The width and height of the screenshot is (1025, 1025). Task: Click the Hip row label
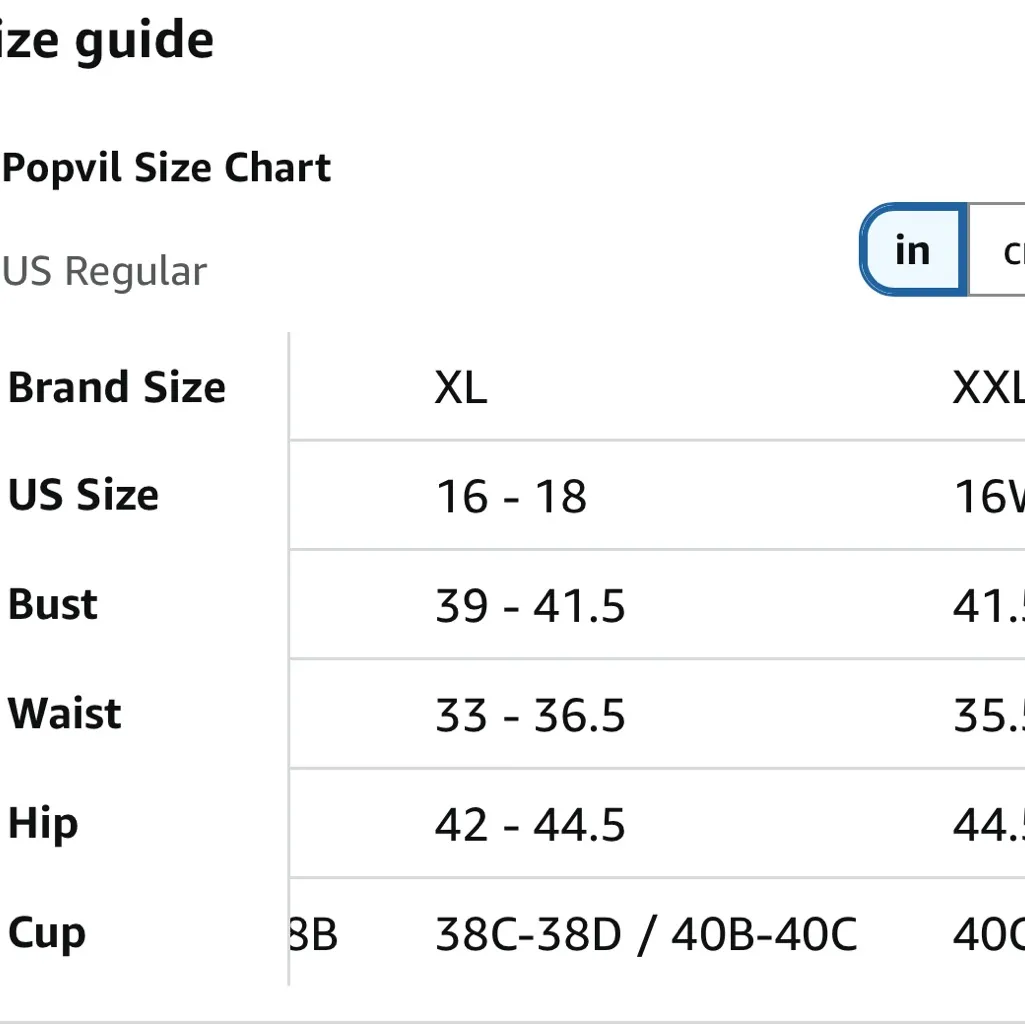42,823
